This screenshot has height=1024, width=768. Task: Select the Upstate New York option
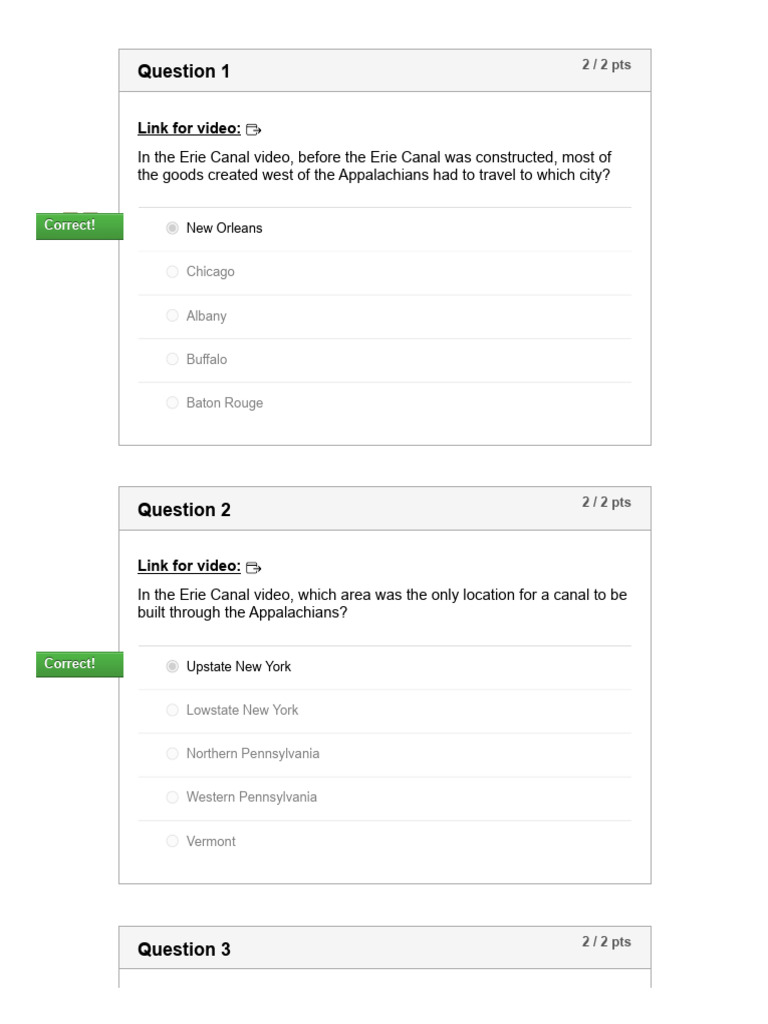click(x=173, y=666)
